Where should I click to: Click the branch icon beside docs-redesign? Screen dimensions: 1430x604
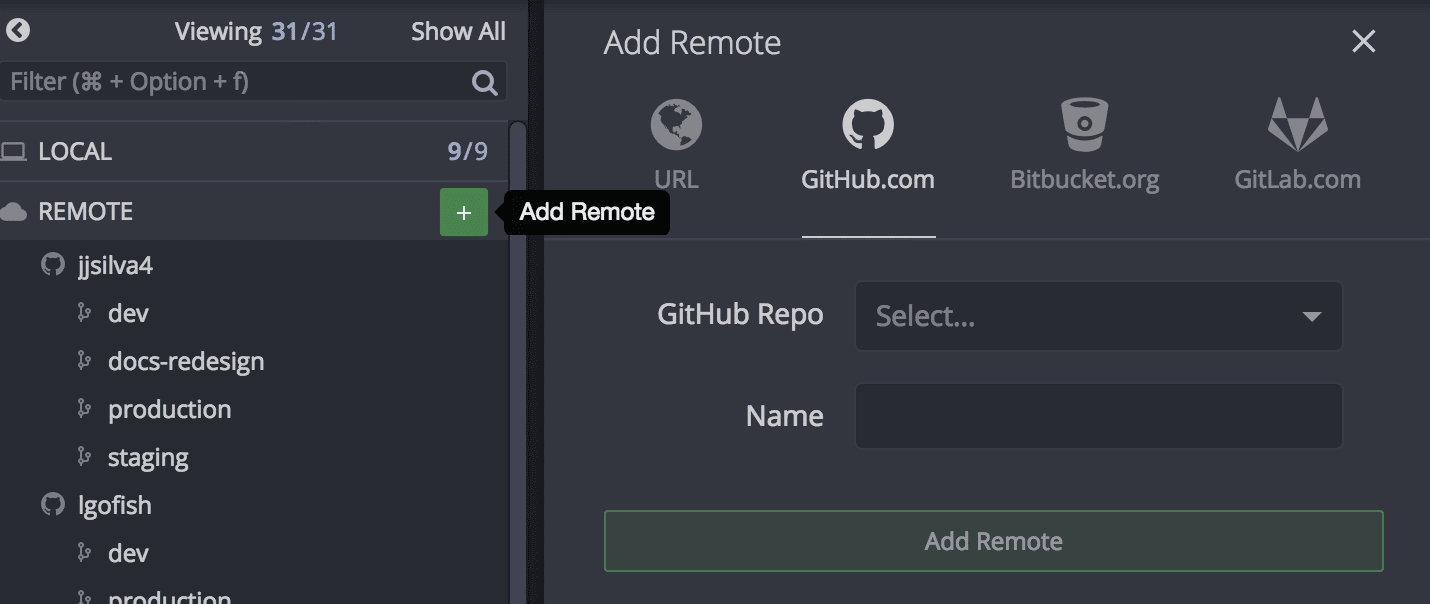(x=86, y=360)
